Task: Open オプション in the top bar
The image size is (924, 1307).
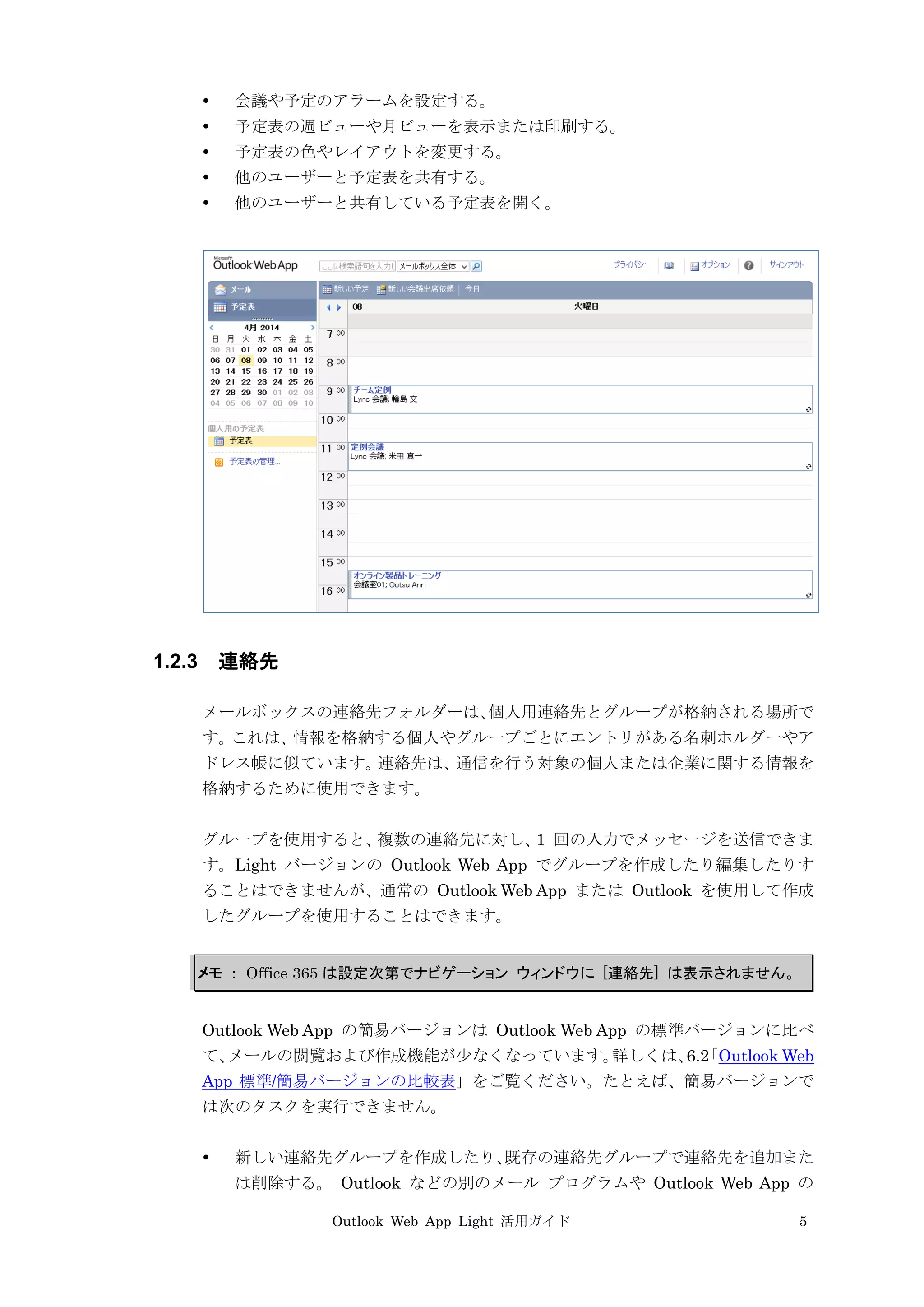Action: (710, 265)
